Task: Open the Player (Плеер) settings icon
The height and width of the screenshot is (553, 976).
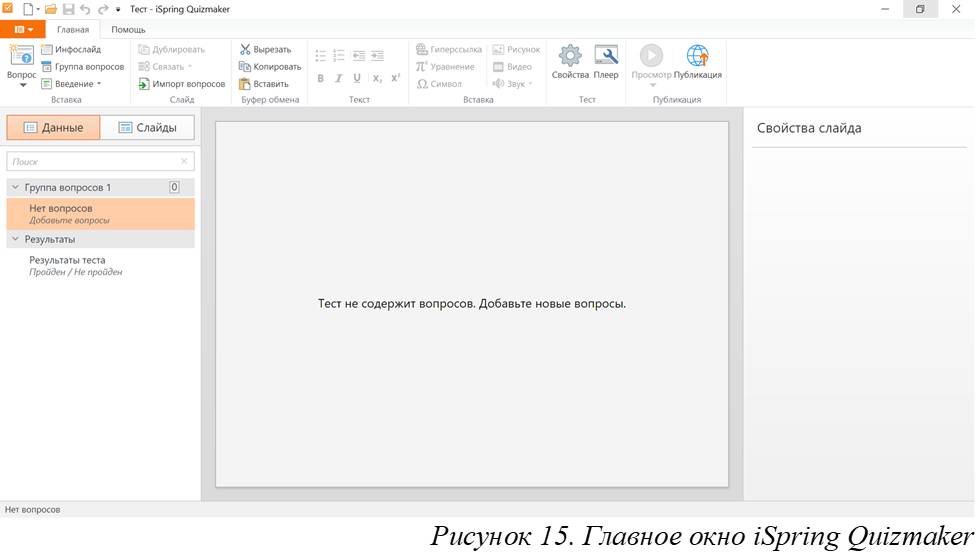Action: [606, 56]
